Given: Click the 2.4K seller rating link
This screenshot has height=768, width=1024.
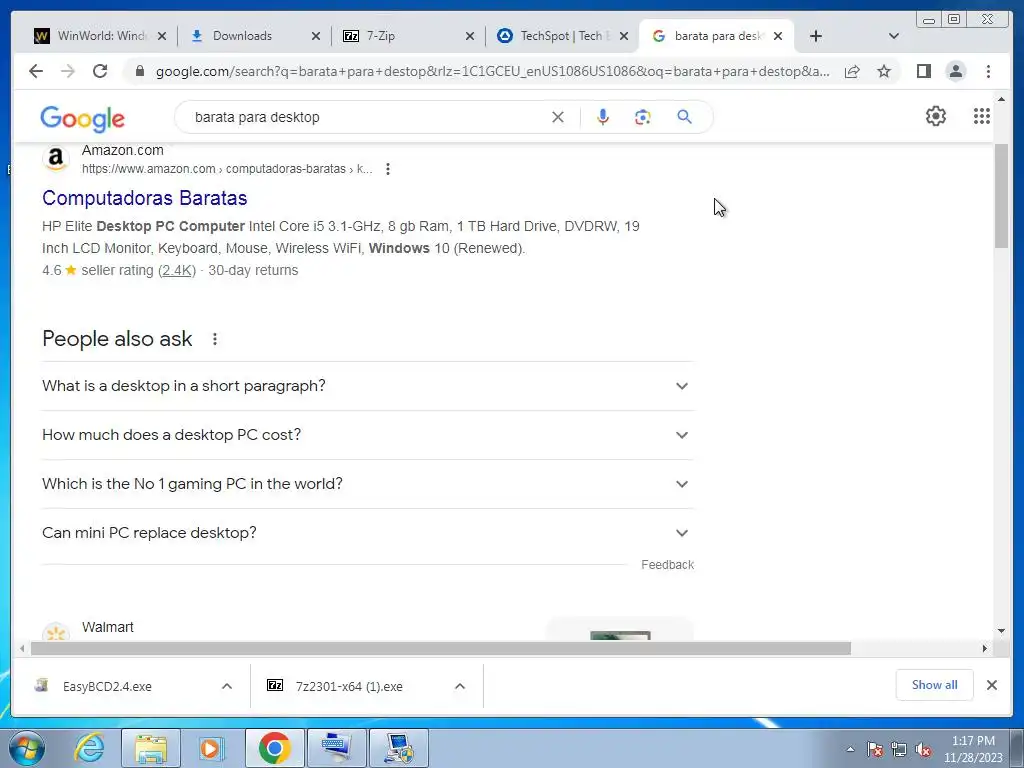Looking at the screenshot, I should point(177,270).
